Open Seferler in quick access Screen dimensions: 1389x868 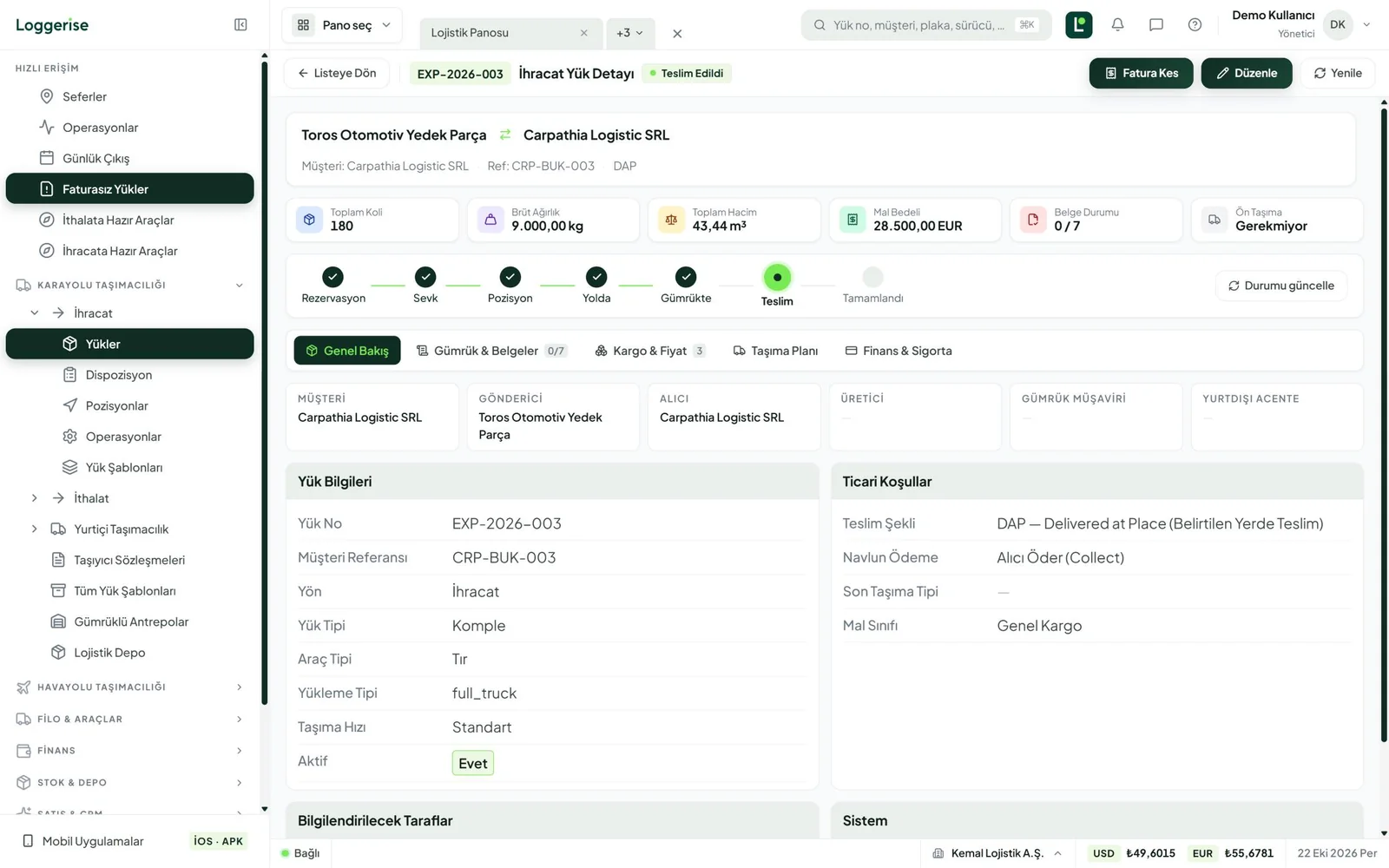point(130,96)
